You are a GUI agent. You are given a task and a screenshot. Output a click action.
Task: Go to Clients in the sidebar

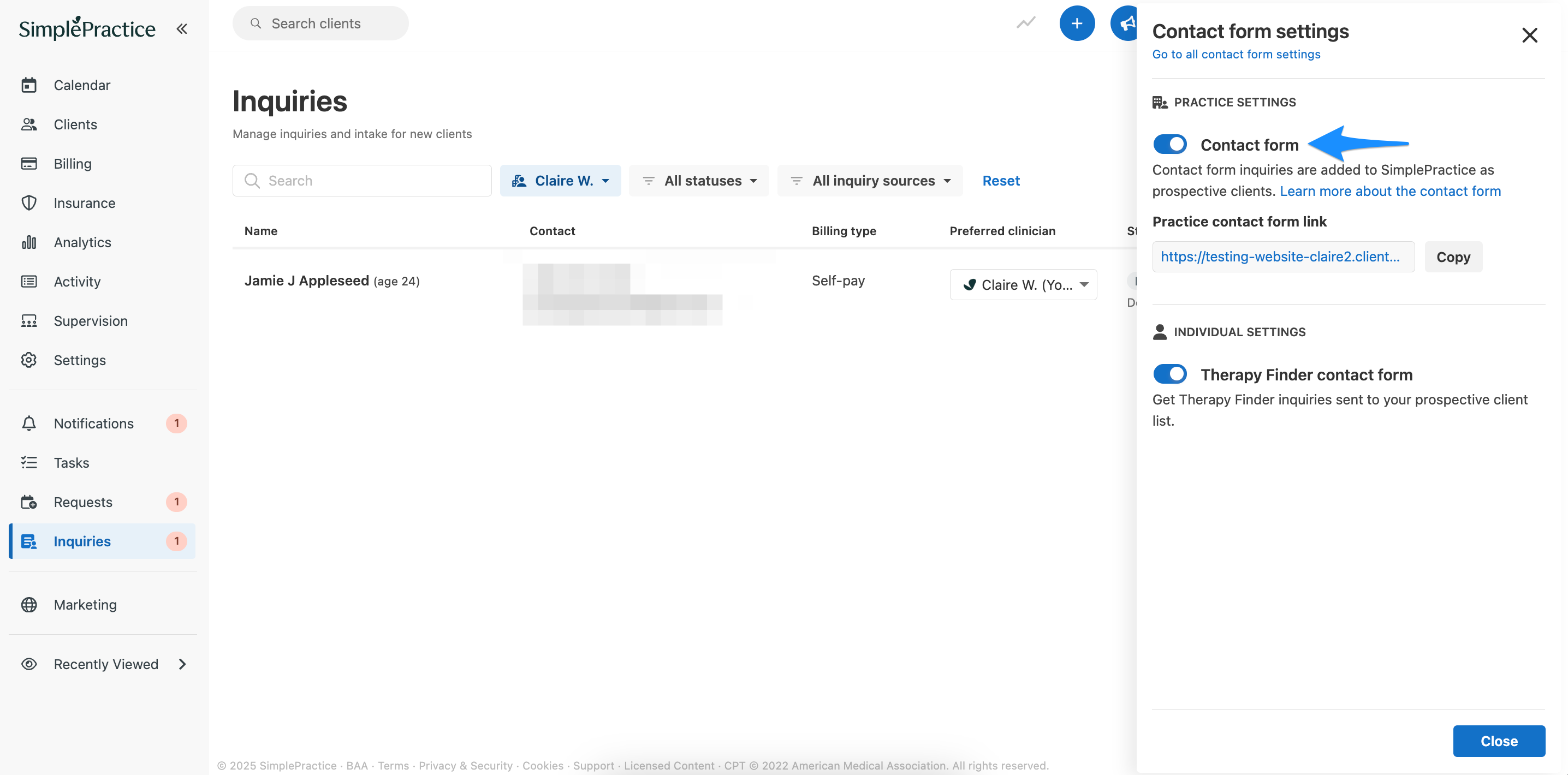click(75, 124)
